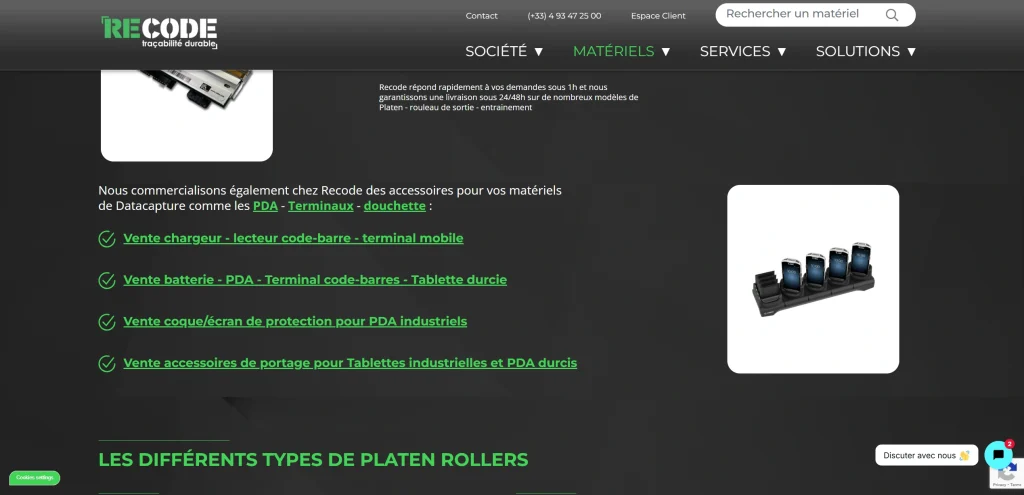Open the Terminaux link
The height and width of the screenshot is (495, 1024).
321,206
